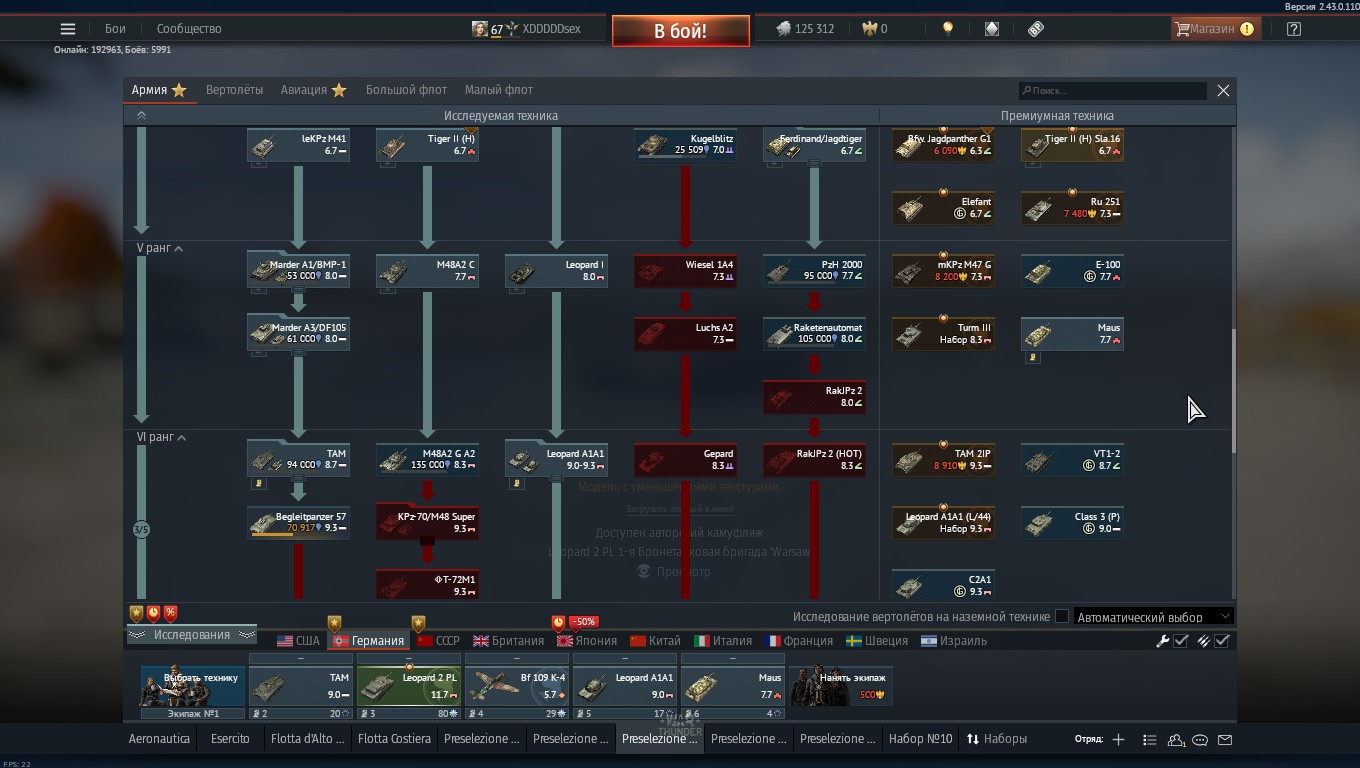Click Recruit crew button
1360x768 pixels.
pyautogui.click(x=841, y=687)
